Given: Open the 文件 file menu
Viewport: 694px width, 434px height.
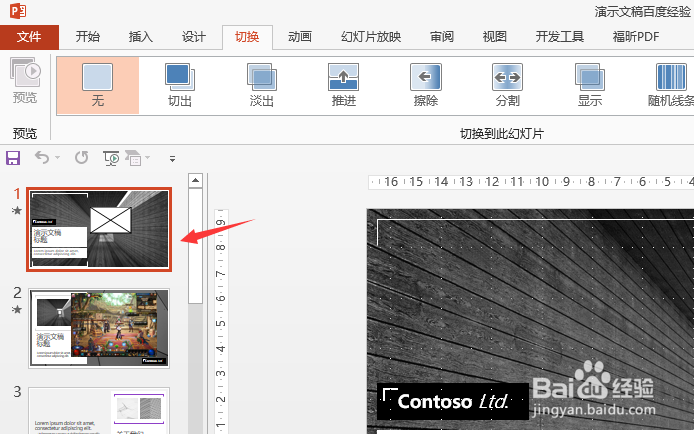Looking at the screenshot, I should pyautogui.click(x=29, y=37).
